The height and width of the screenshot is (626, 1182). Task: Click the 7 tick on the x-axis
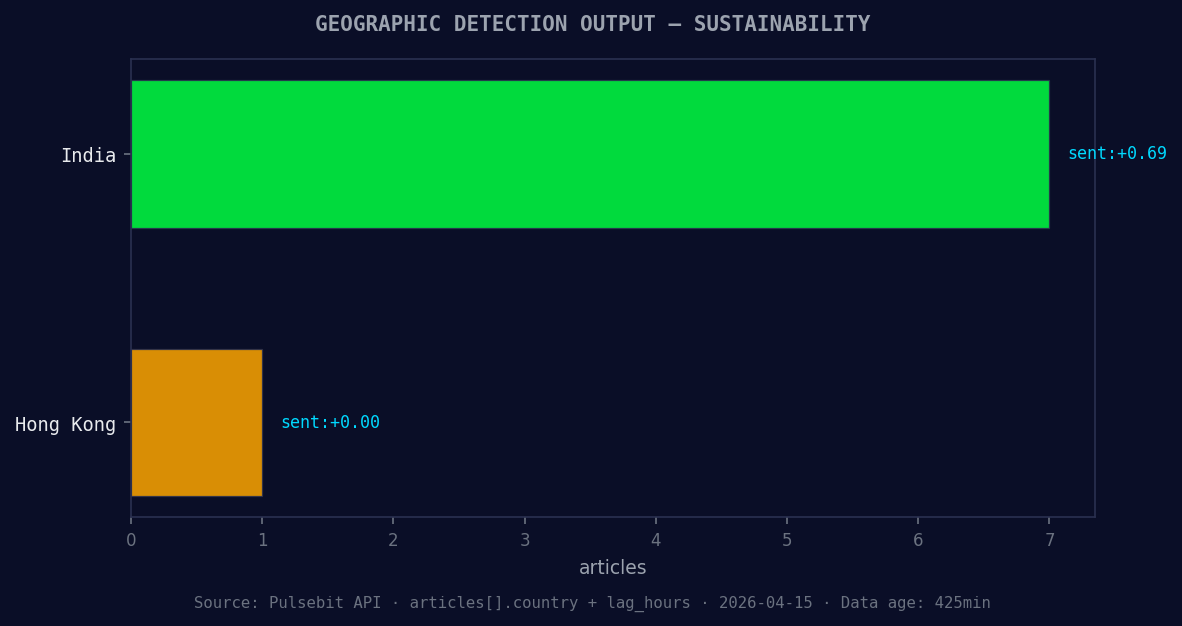(1049, 538)
